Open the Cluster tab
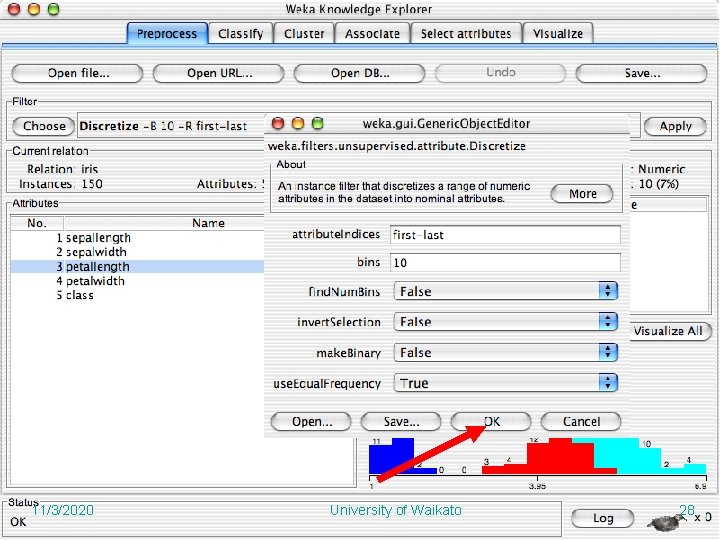 click(x=304, y=34)
